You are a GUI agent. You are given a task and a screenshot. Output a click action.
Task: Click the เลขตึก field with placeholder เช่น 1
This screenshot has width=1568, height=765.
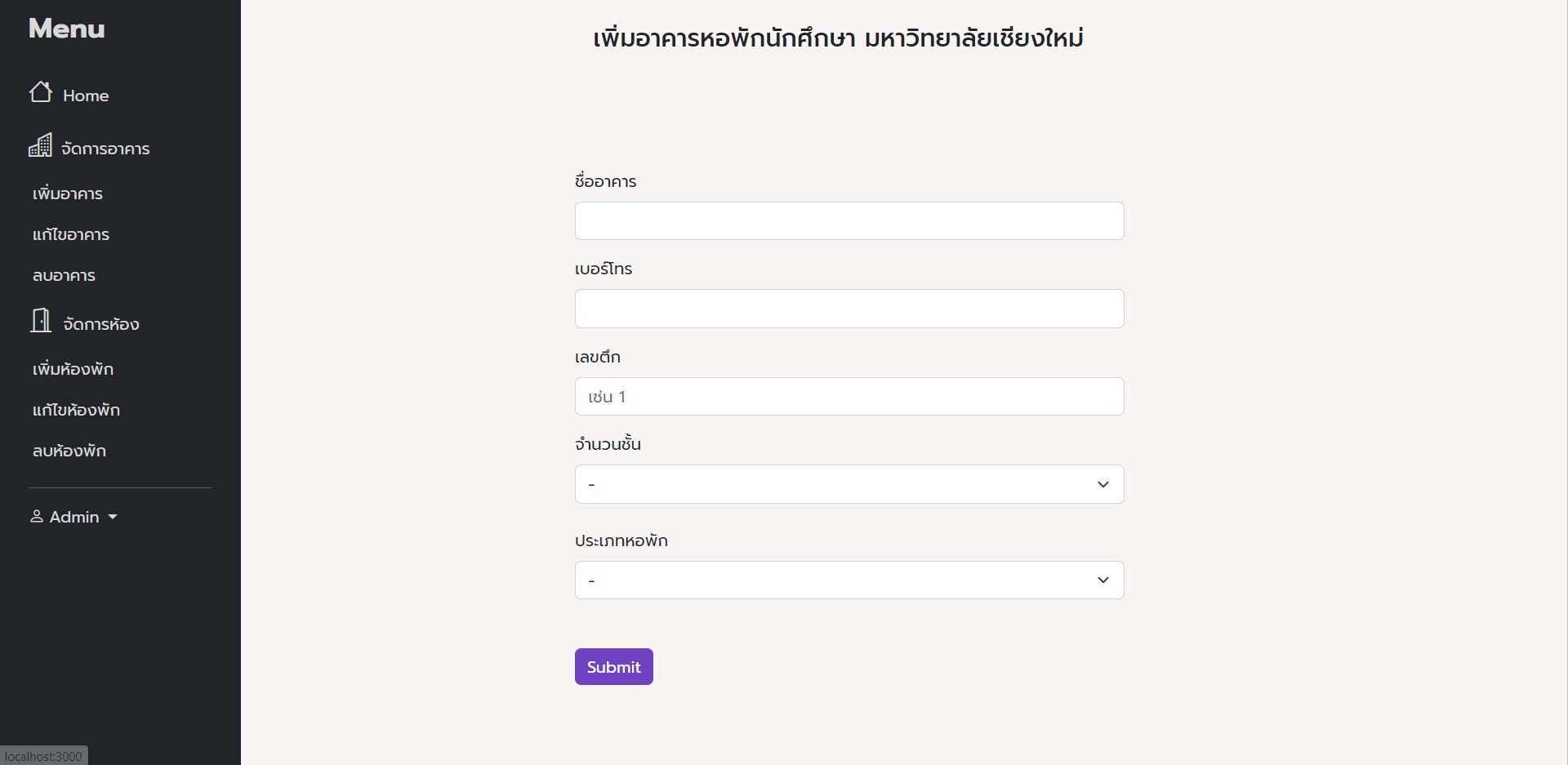pos(849,396)
